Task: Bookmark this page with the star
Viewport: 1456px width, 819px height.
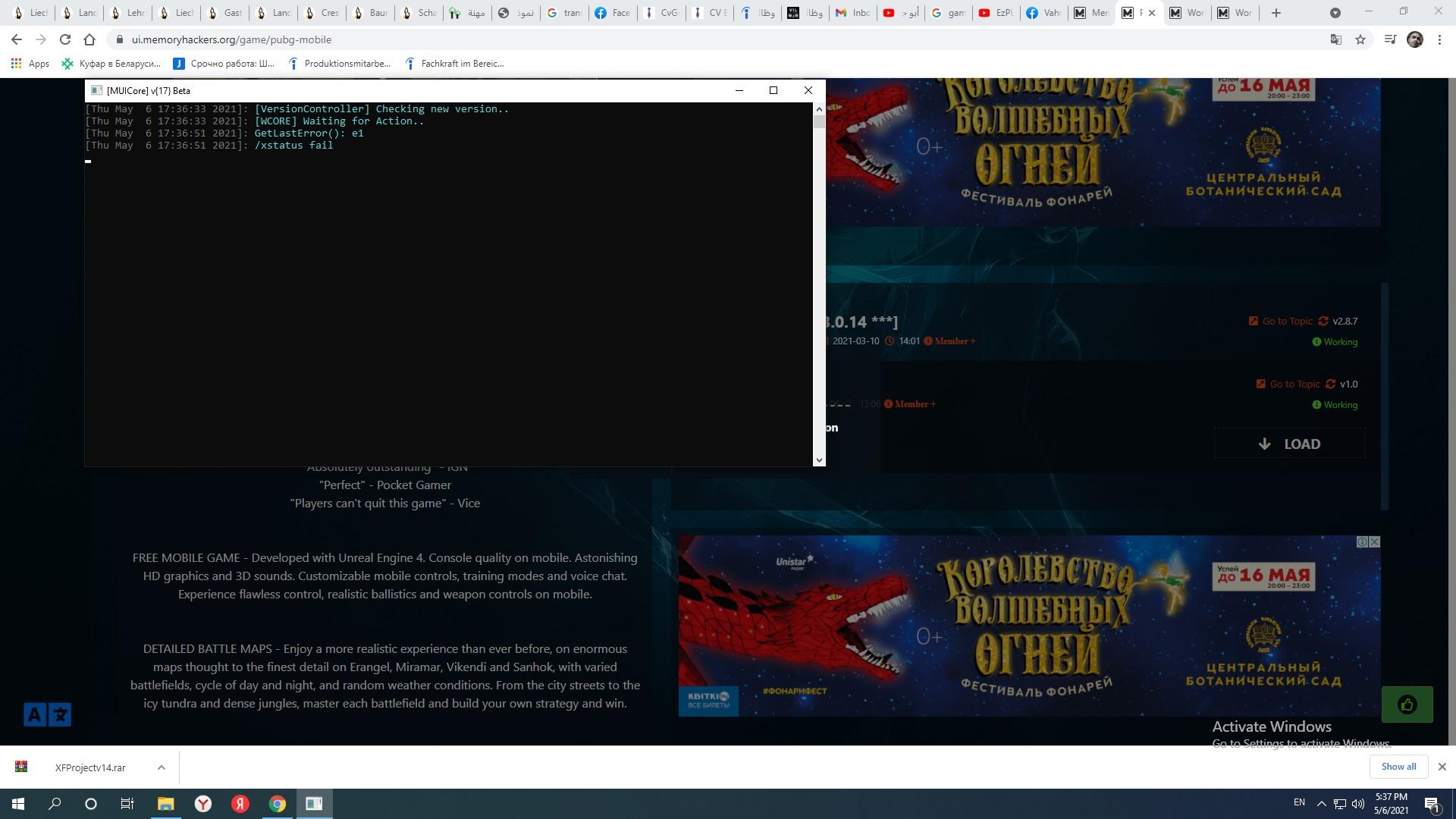Action: (1360, 39)
